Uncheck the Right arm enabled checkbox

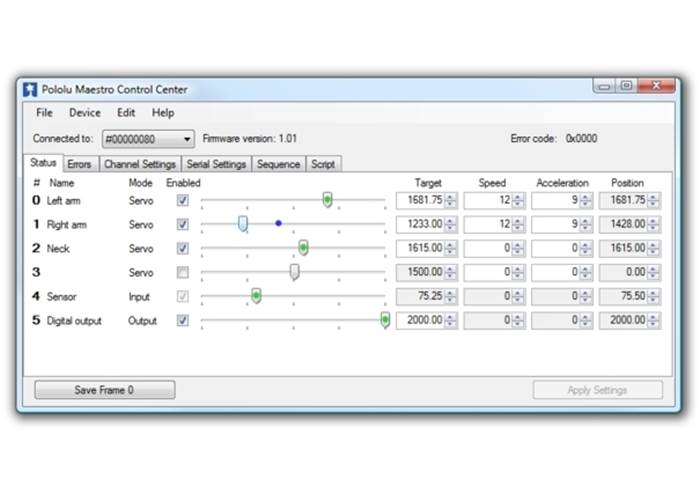click(182, 224)
